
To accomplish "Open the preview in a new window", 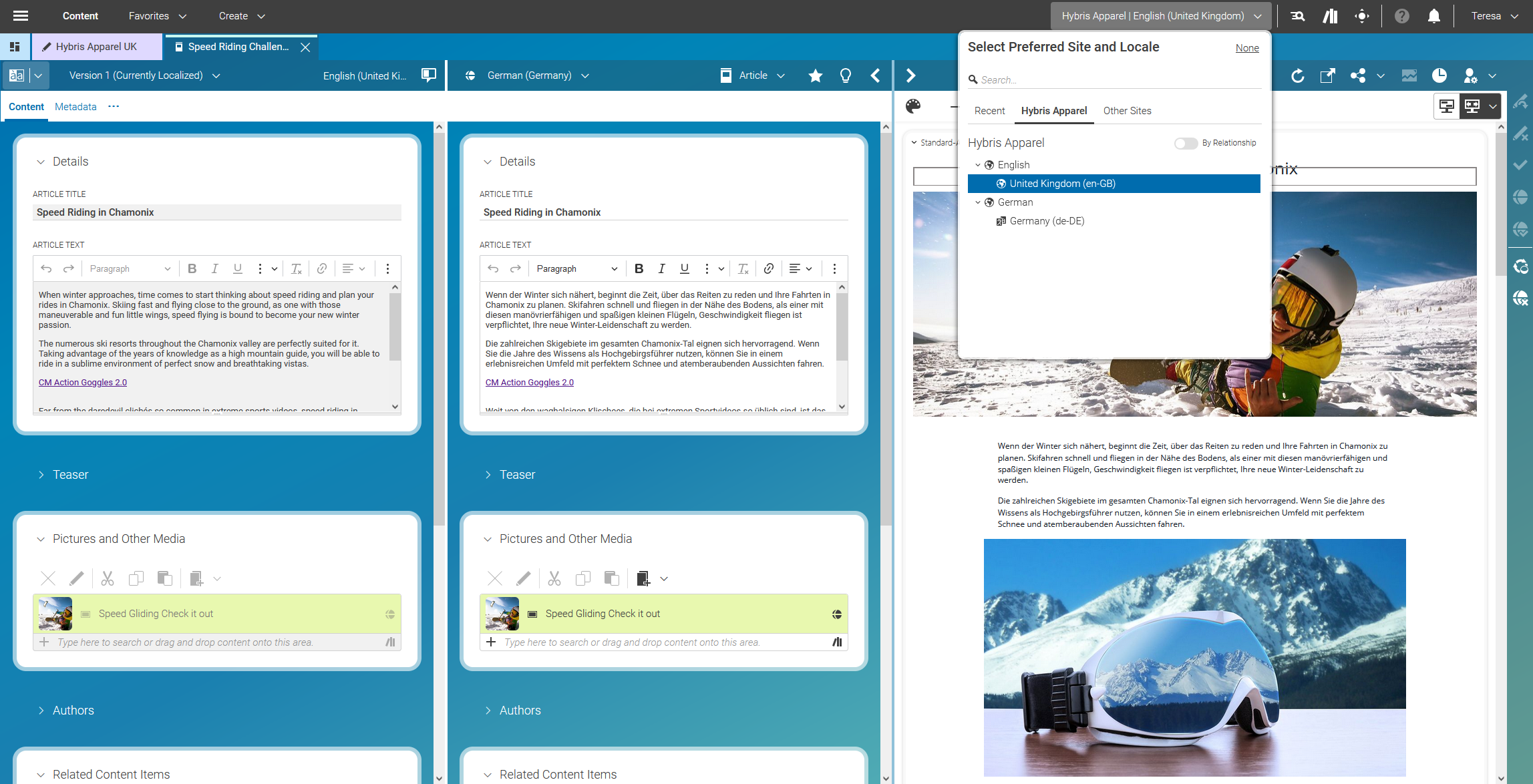I will (x=1327, y=75).
